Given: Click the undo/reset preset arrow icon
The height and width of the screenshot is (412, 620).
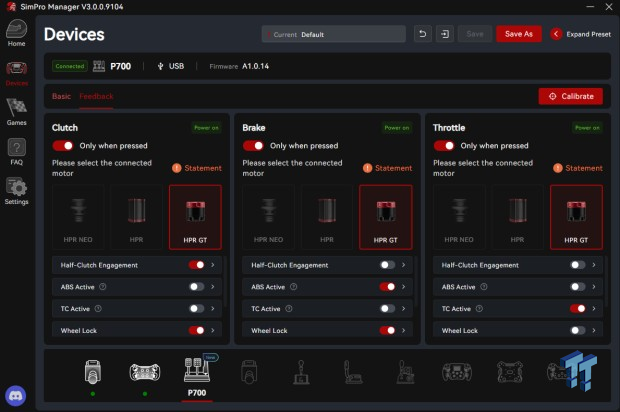Looking at the screenshot, I should click(x=423, y=34).
